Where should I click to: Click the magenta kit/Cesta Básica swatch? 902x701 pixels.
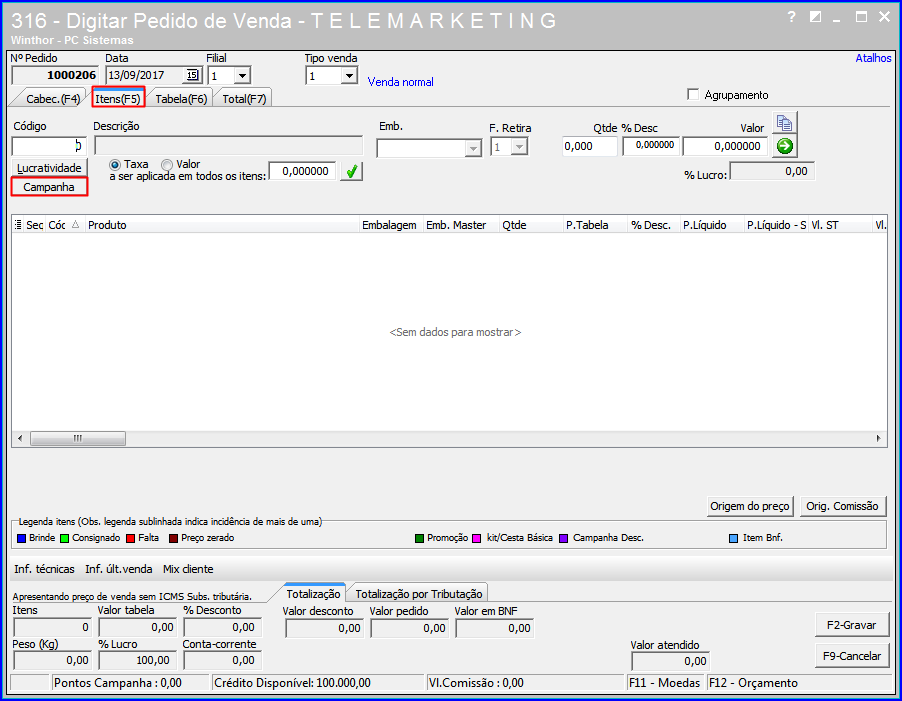[x=476, y=538]
